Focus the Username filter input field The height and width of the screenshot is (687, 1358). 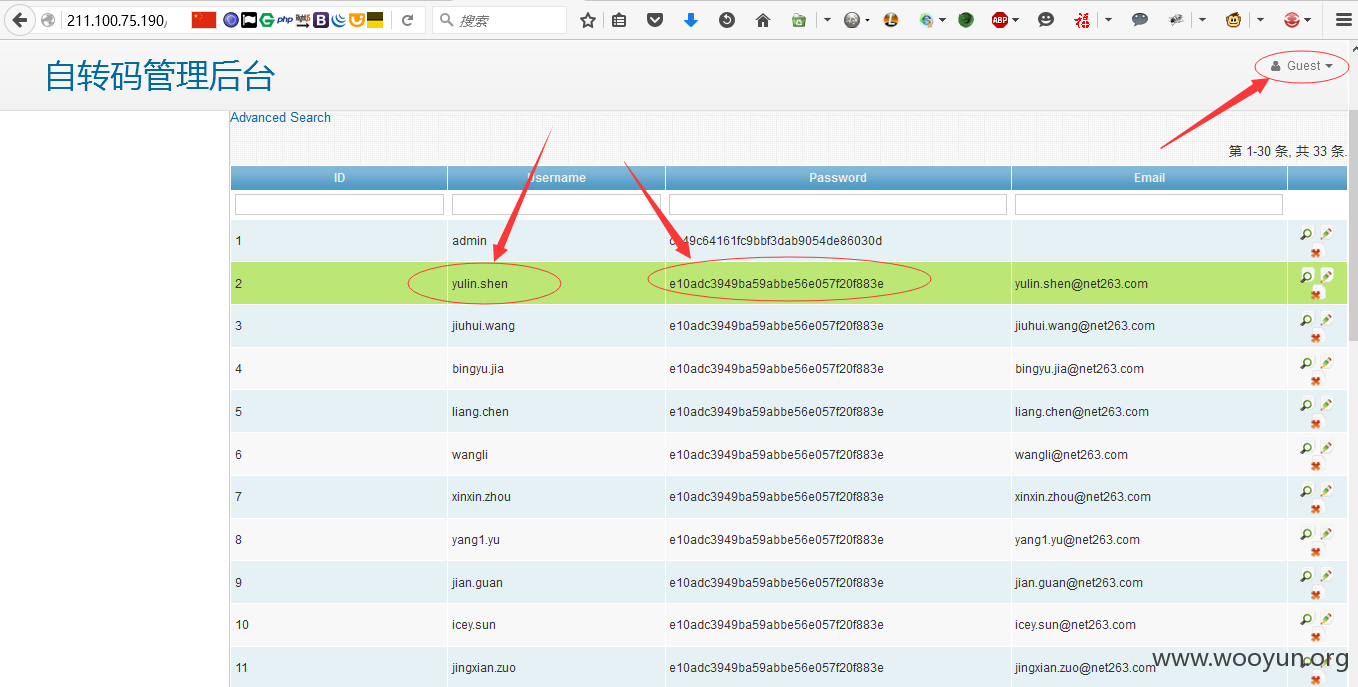pyautogui.click(x=556, y=204)
